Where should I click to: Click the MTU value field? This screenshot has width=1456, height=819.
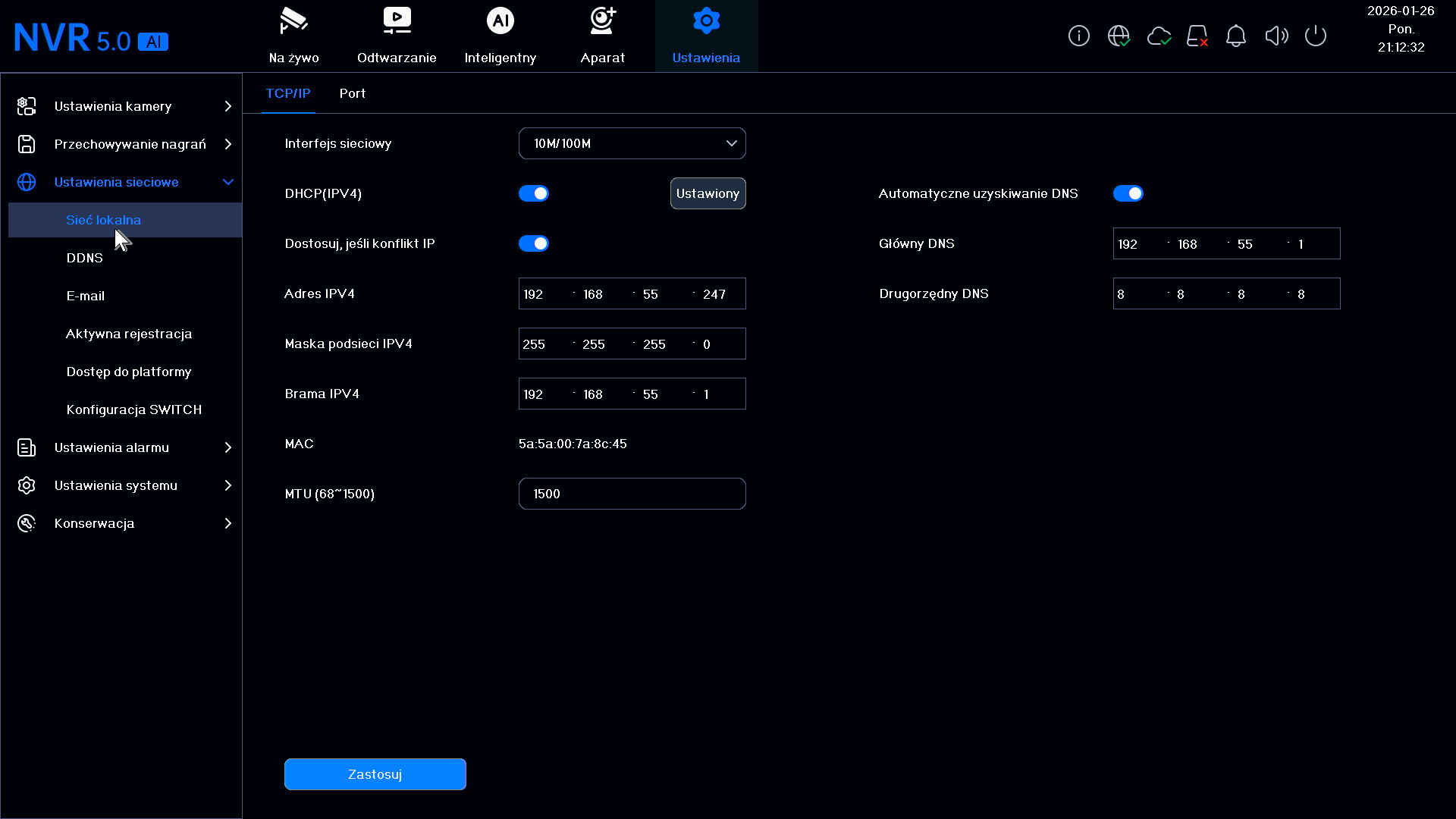click(x=632, y=494)
